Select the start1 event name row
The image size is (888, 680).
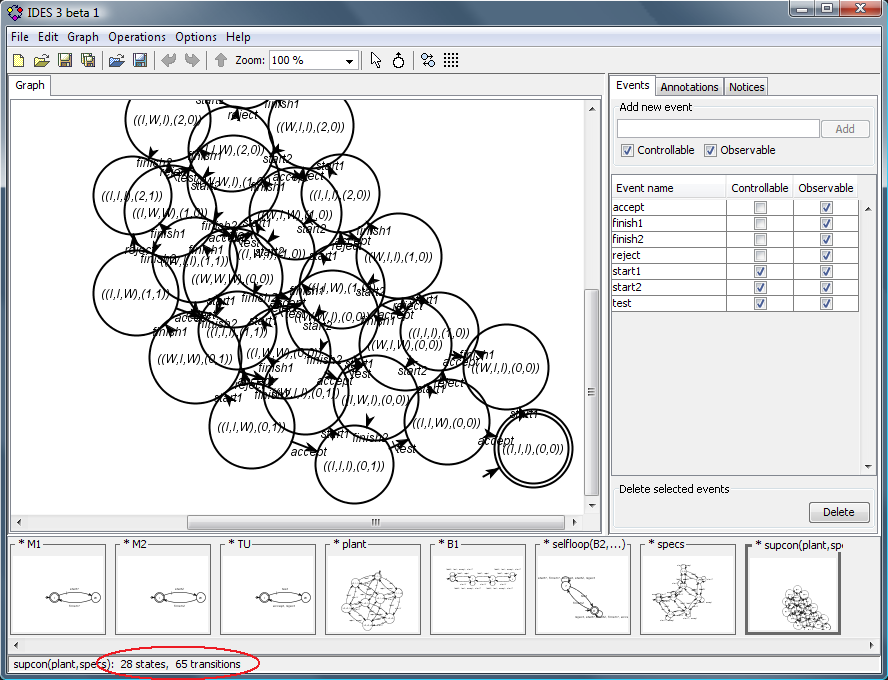pos(668,271)
